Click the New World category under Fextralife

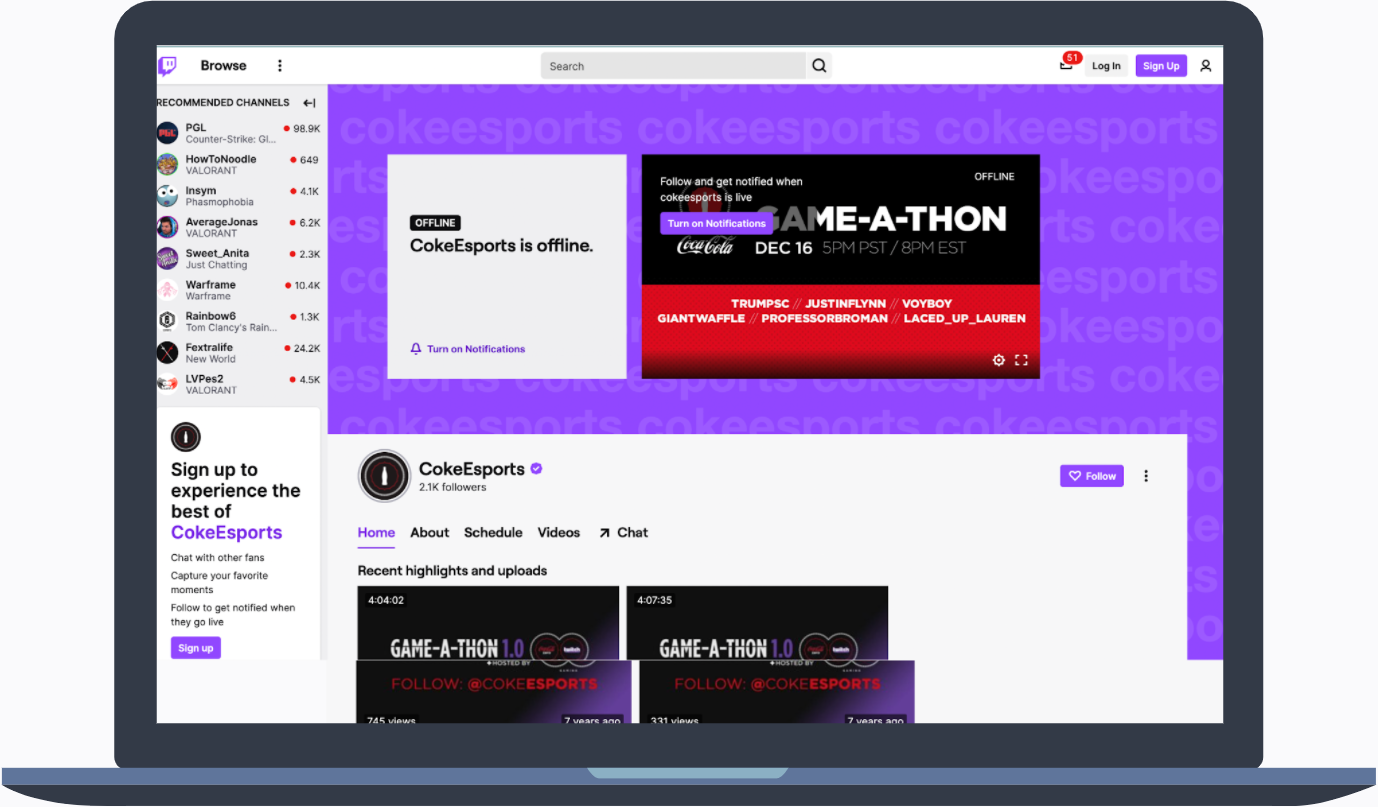(x=211, y=359)
